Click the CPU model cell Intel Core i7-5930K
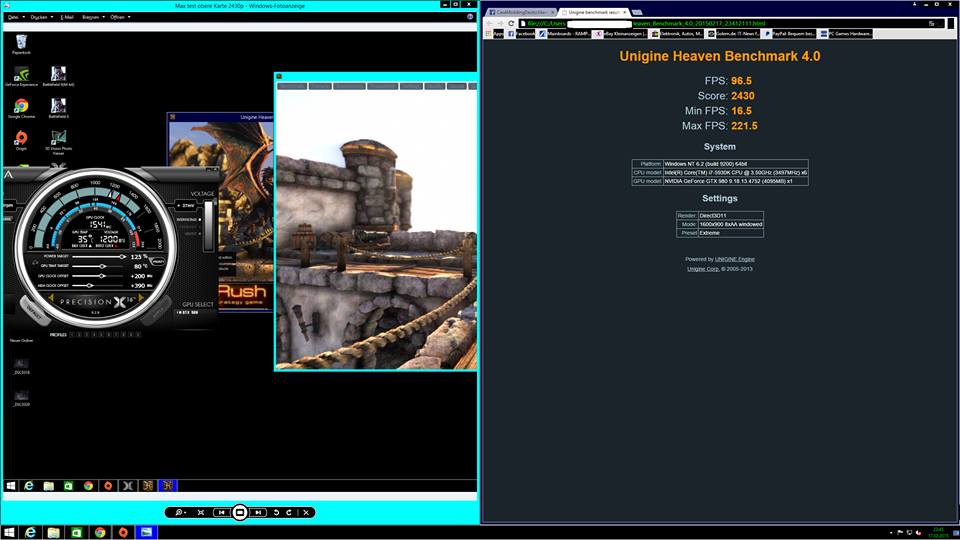 tap(735, 173)
